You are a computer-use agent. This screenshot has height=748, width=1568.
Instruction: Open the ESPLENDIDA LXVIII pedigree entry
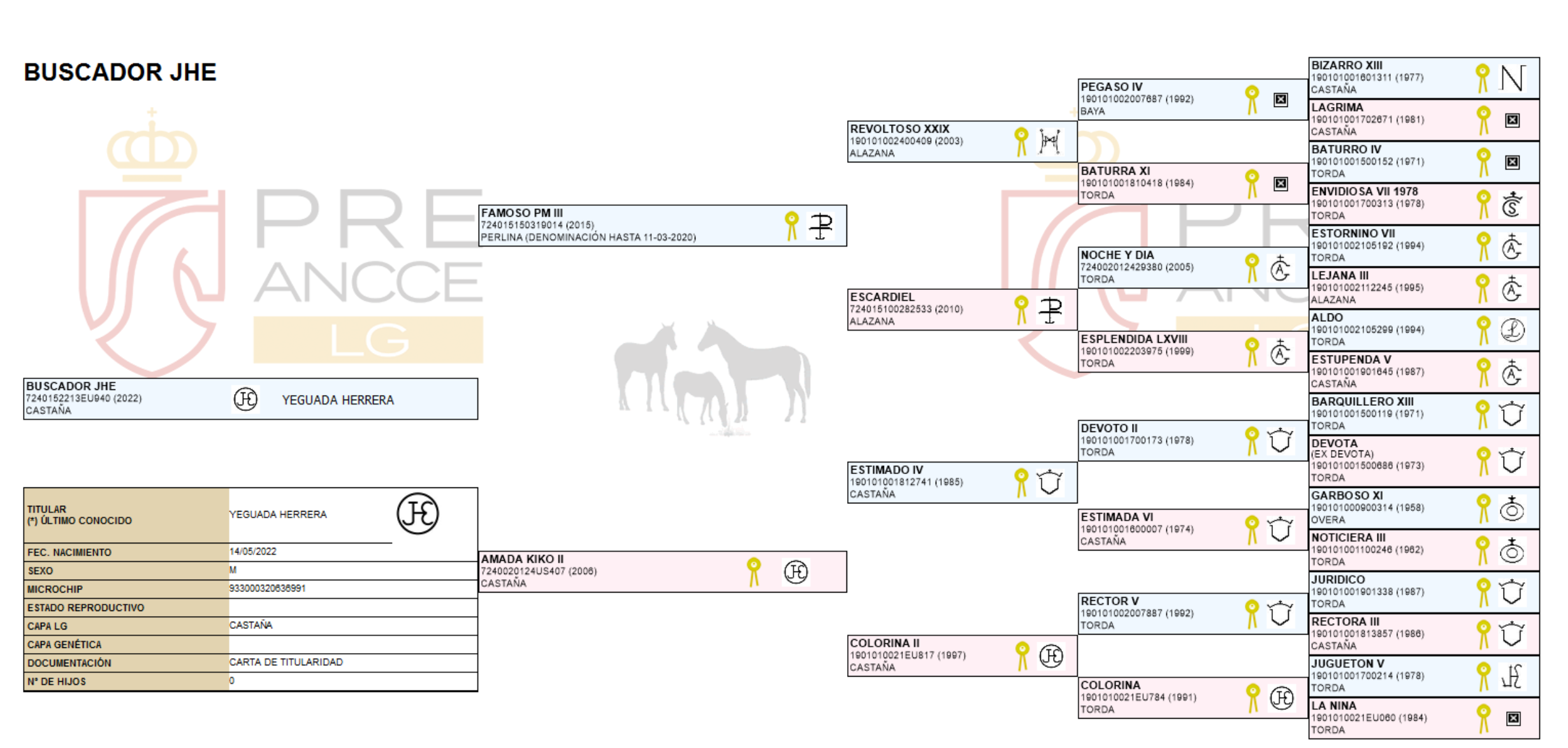pos(1193,352)
